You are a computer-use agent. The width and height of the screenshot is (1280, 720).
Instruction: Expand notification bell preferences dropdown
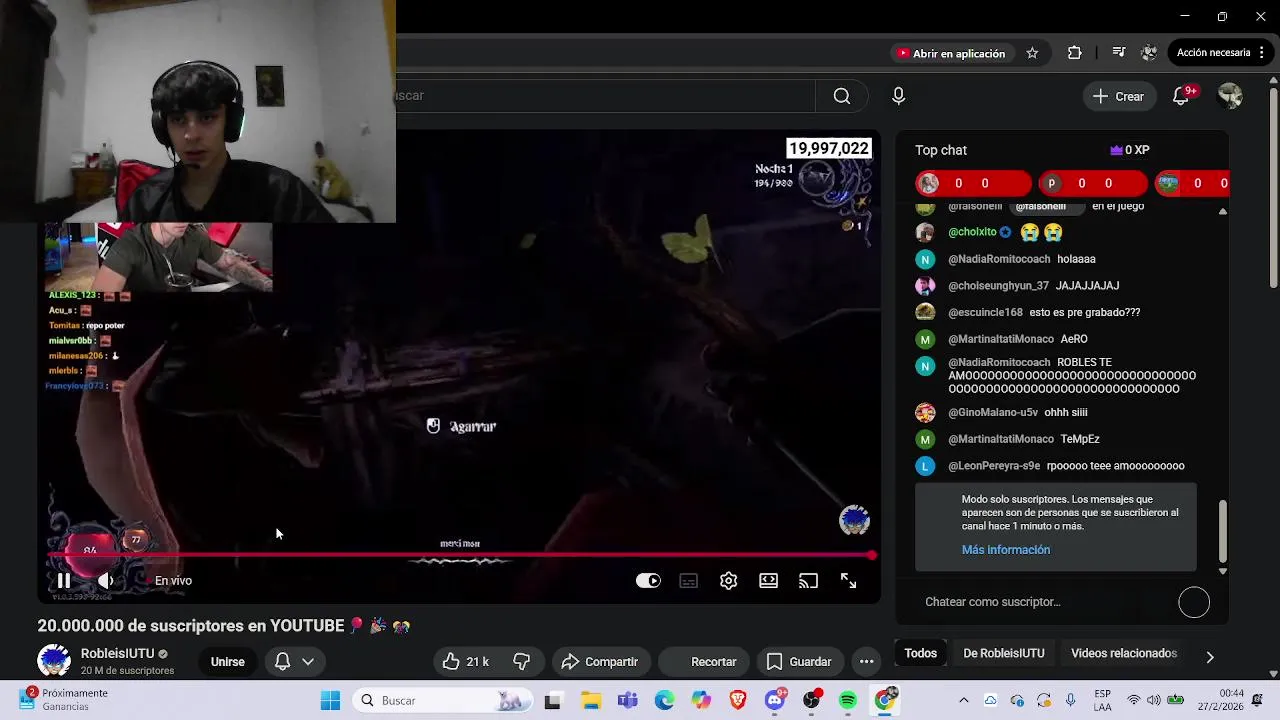tap(308, 661)
